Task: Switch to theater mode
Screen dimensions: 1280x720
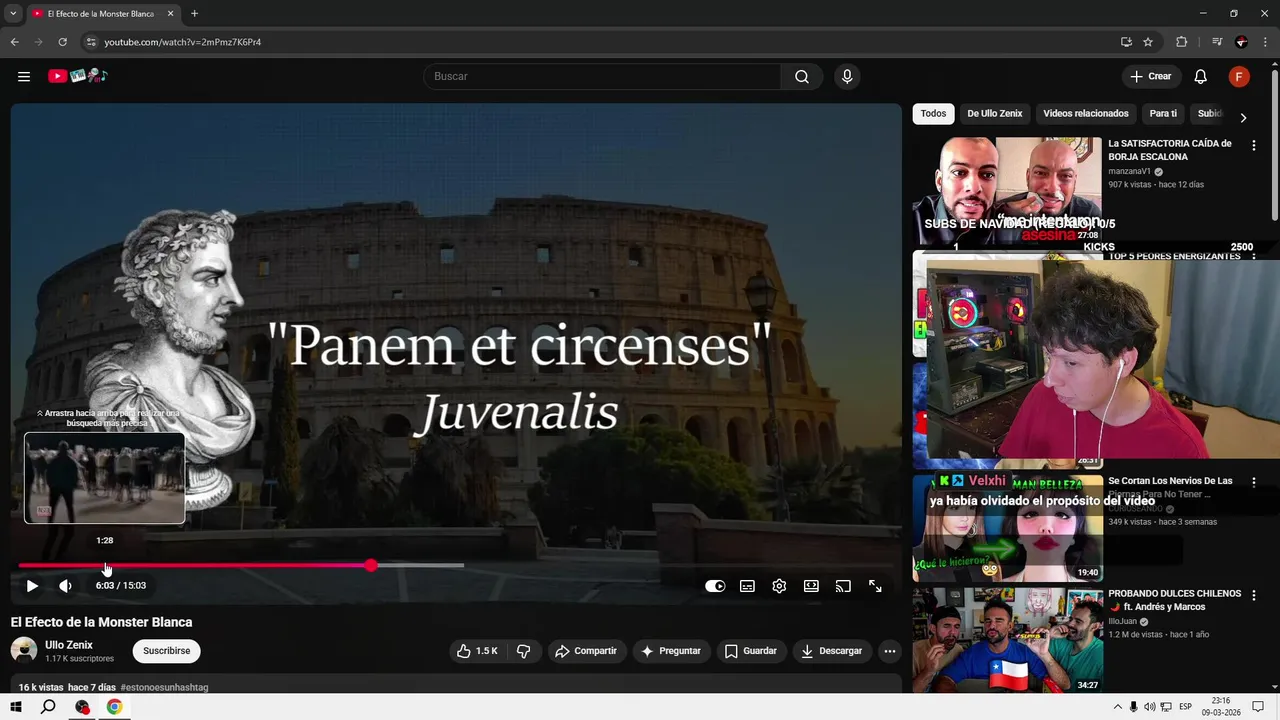Action: click(x=811, y=586)
